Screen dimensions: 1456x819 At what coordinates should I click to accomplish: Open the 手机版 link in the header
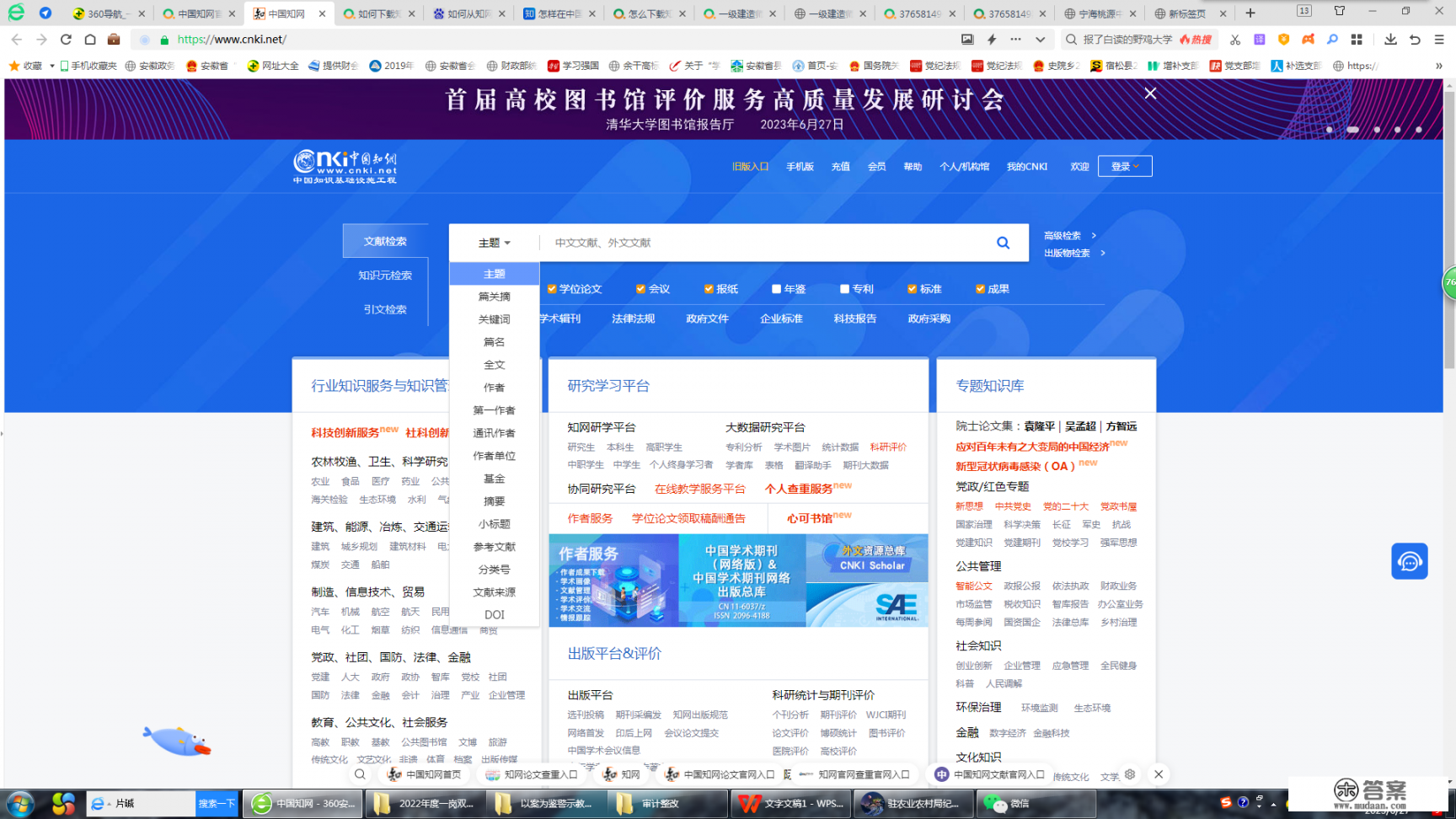pos(800,167)
